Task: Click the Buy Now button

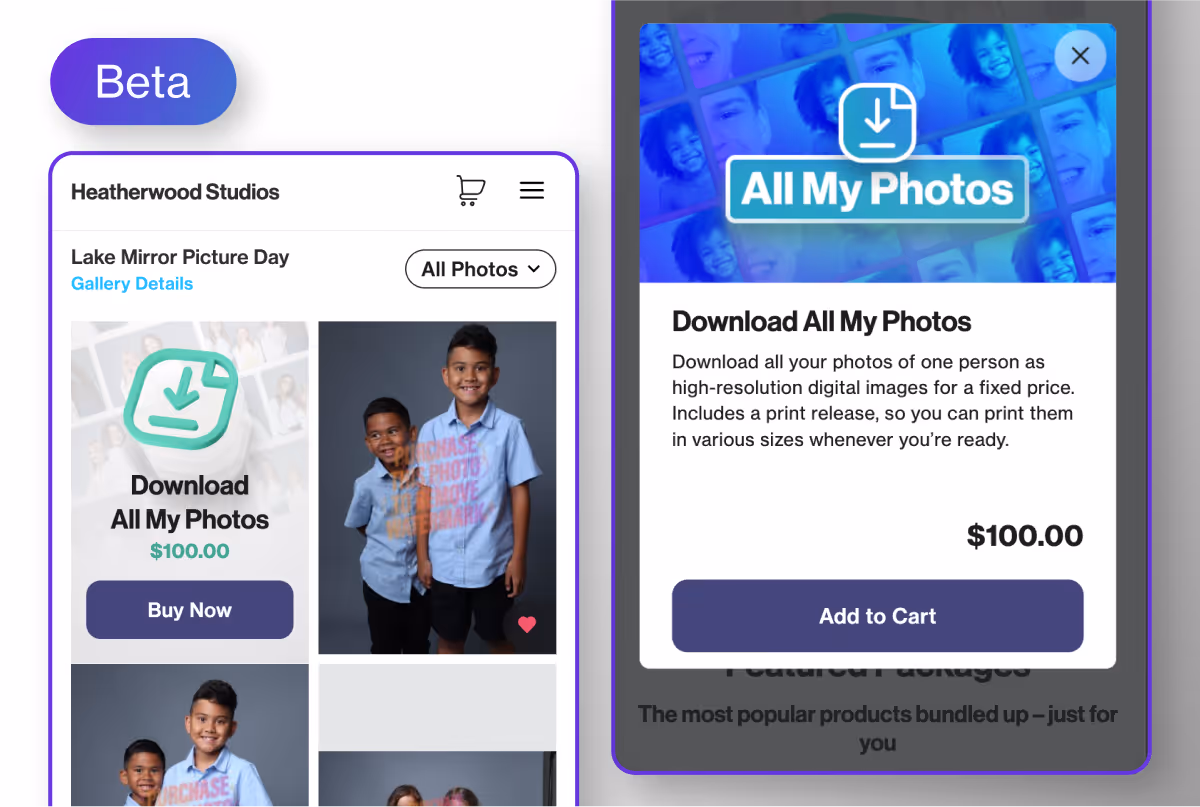Action: (x=190, y=610)
